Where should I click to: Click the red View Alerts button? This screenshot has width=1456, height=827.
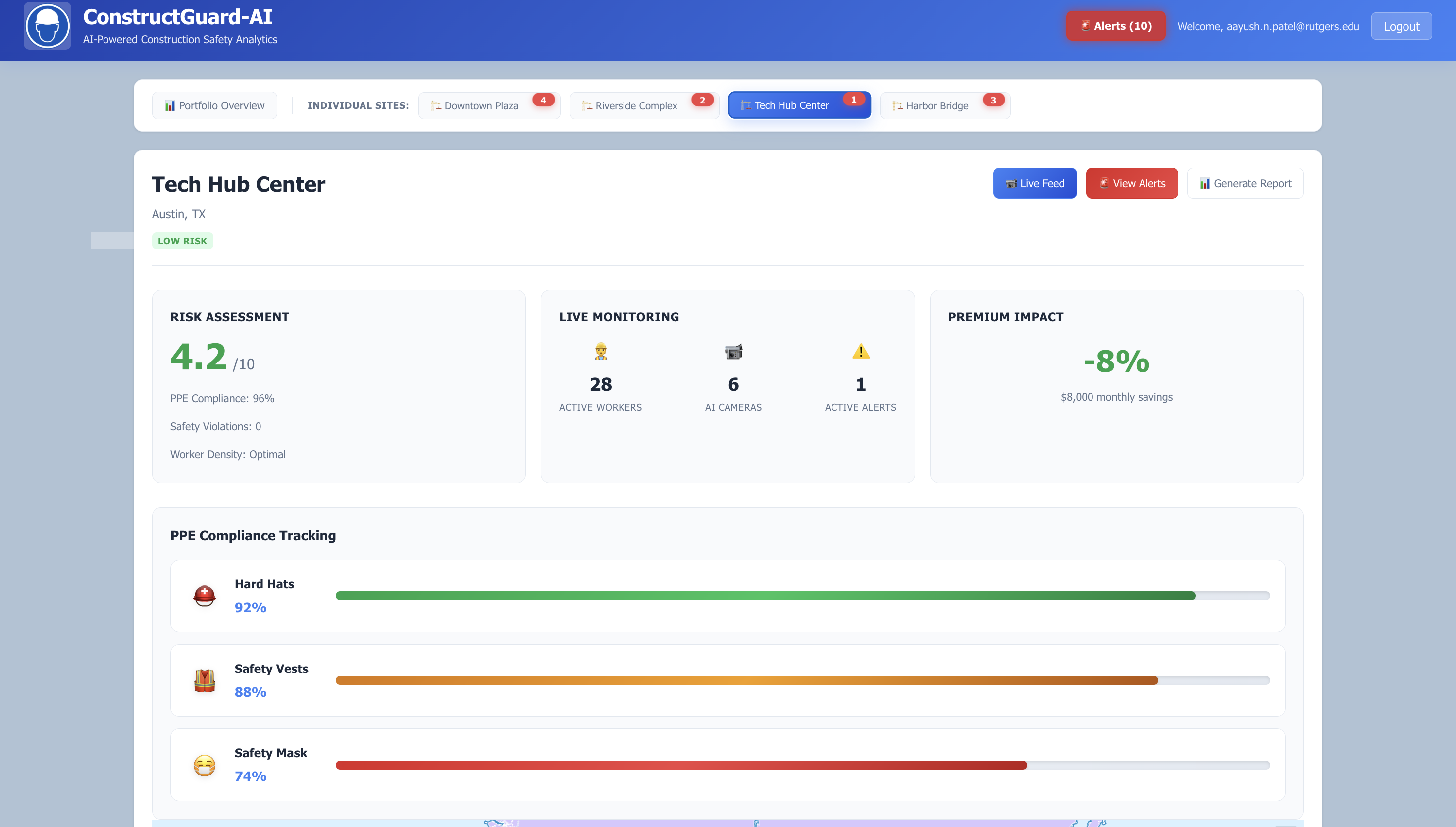1131,183
